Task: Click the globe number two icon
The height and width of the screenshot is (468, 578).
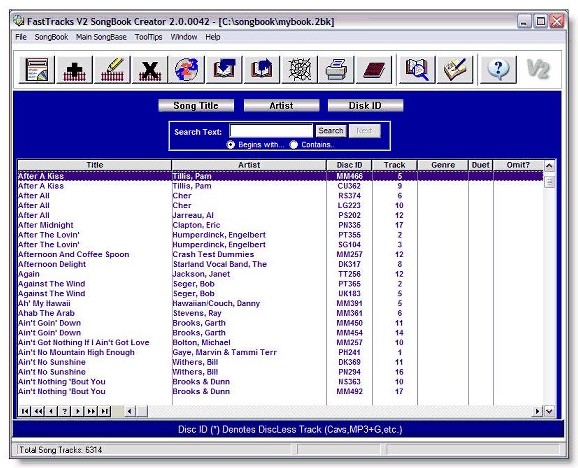Action: pos(187,69)
